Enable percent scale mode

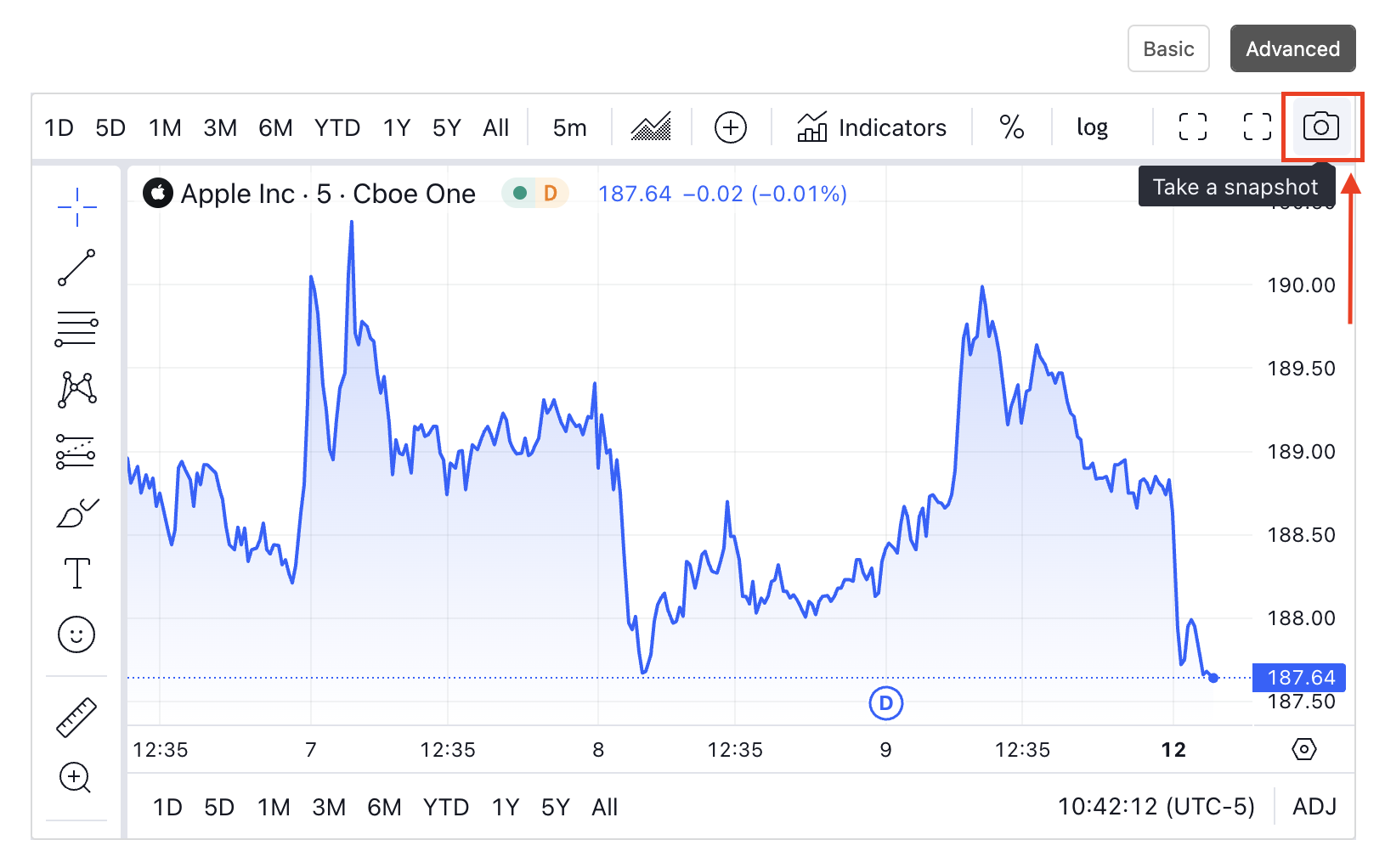point(1011,127)
